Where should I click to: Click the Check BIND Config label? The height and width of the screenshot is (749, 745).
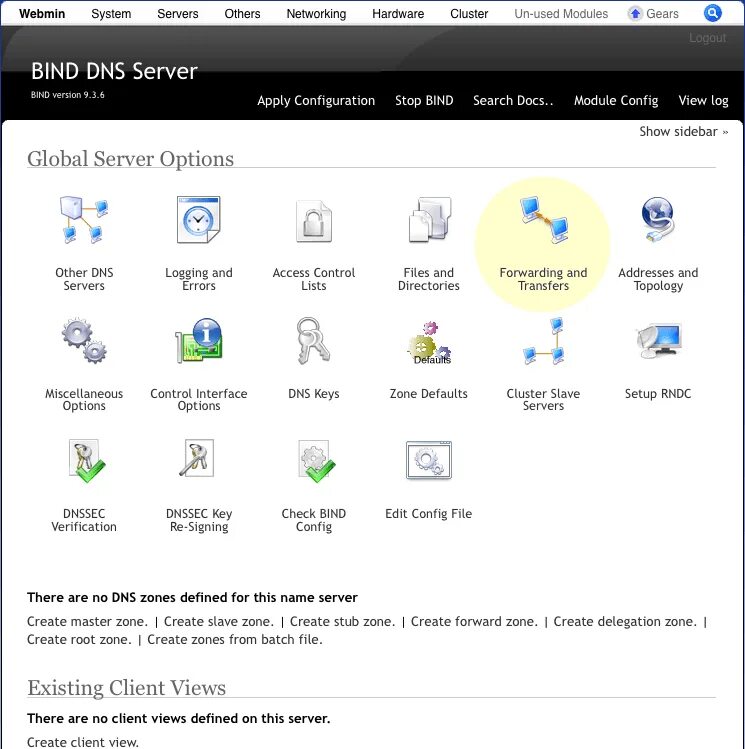point(314,521)
